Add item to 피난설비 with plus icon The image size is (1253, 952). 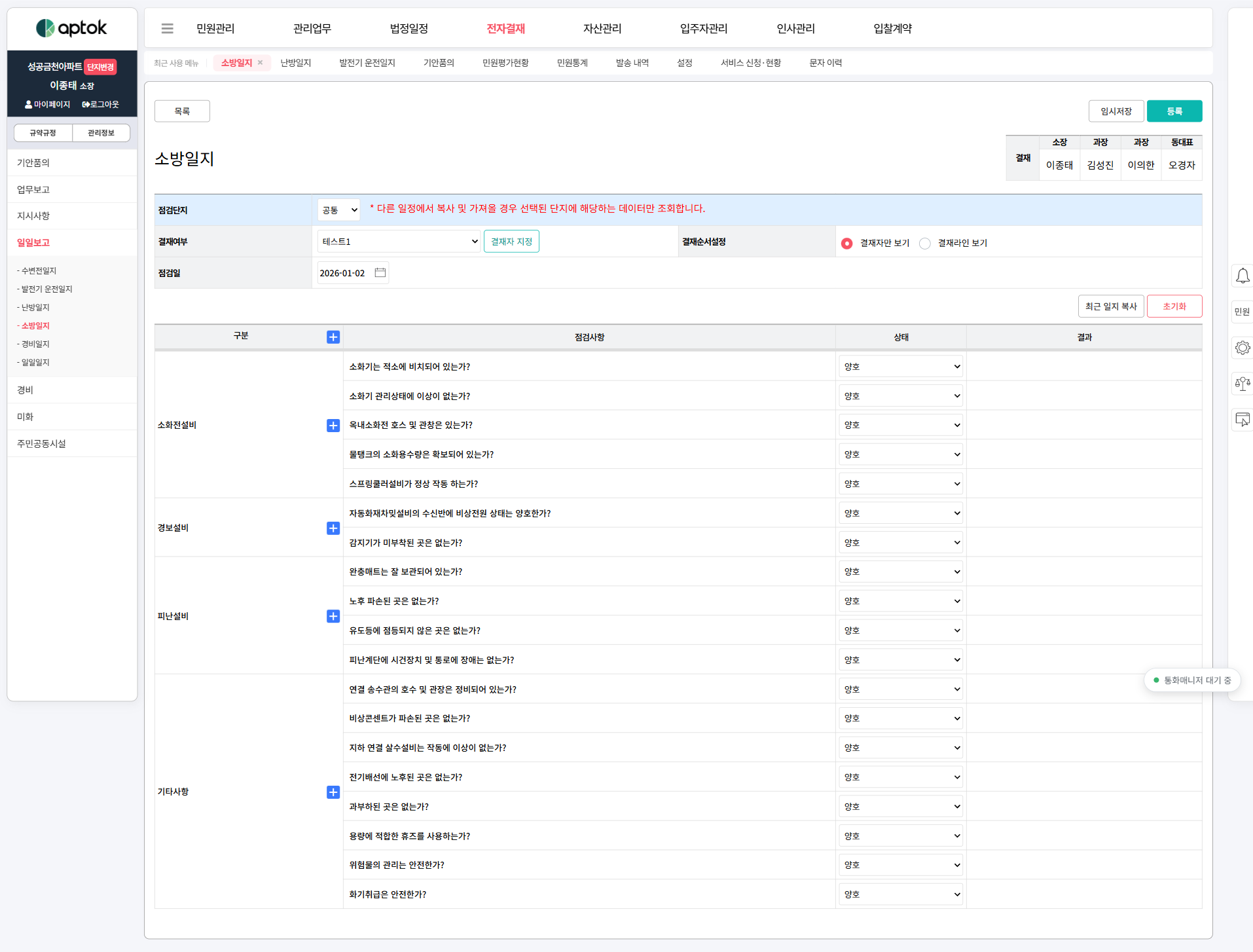(x=333, y=616)
